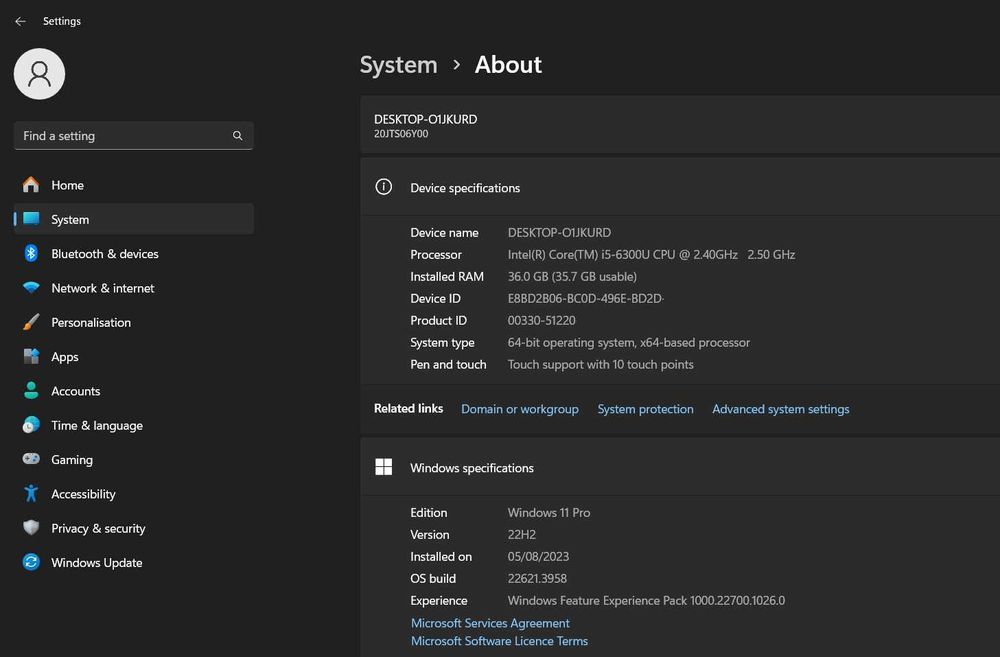Open Gaming settings page

tap(72, 460)
